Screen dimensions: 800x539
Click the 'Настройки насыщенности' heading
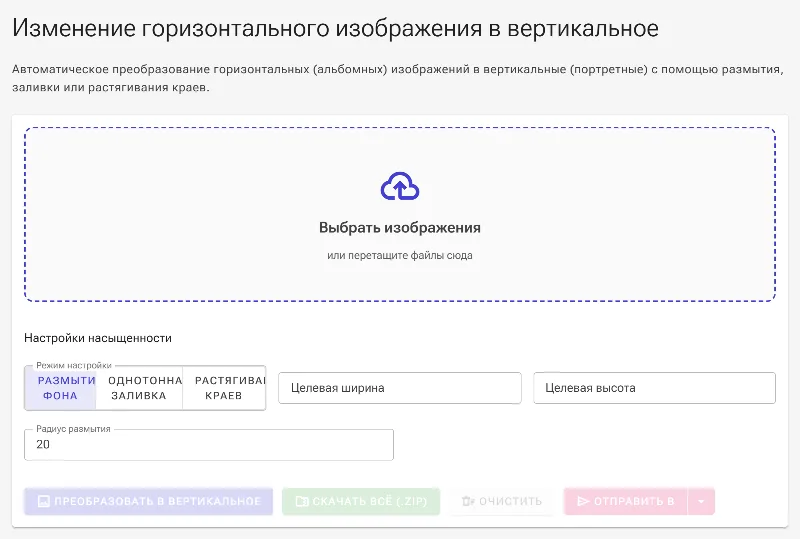(x=98, y=338)
